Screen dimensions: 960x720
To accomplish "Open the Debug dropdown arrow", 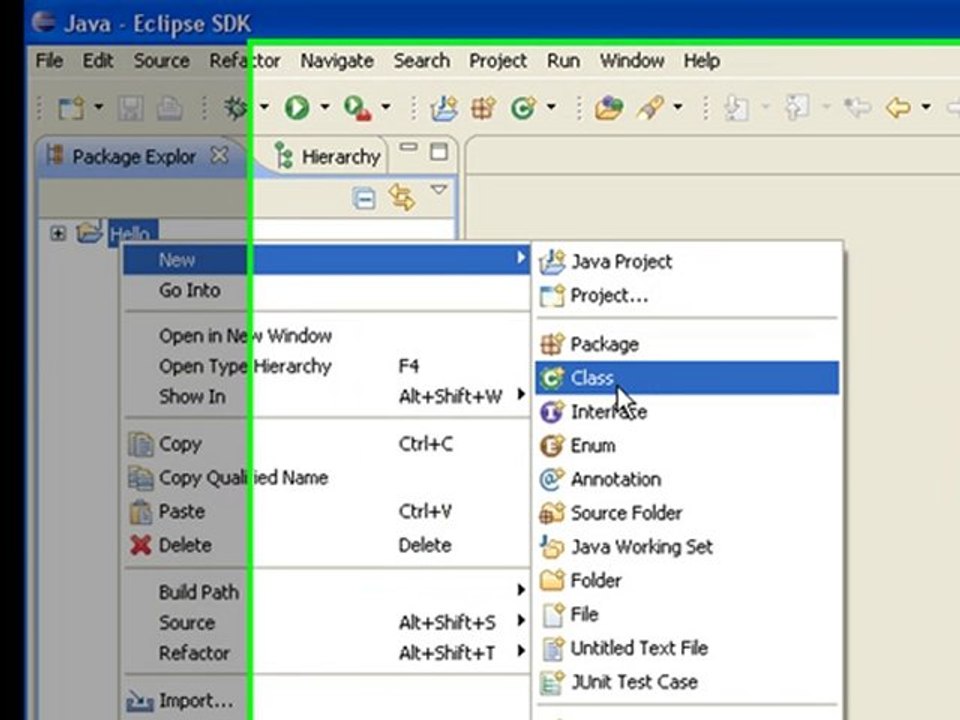I will pyautogui.click(x=264, y=107).
